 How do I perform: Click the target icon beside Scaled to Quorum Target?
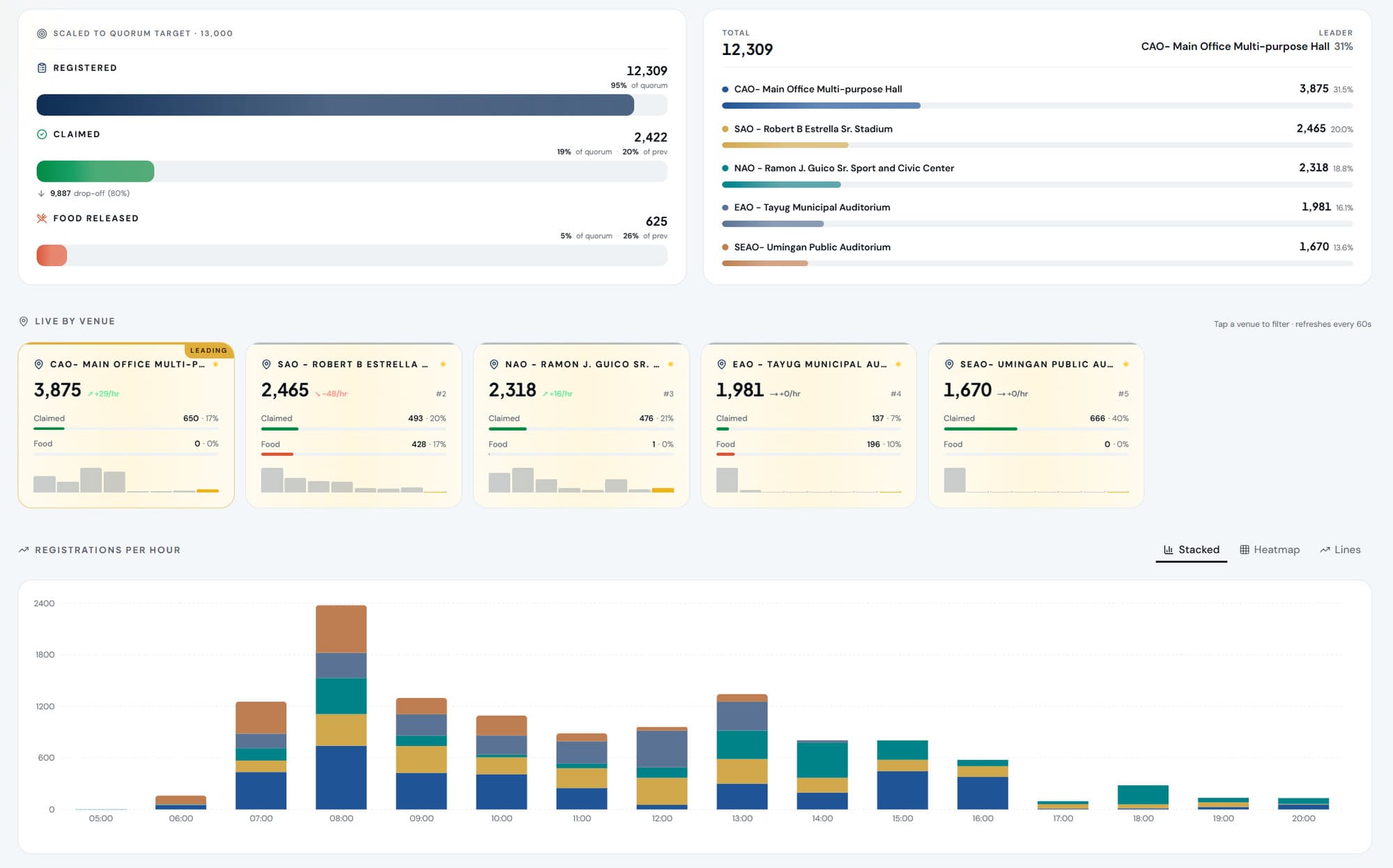pyautogui.click(x=42, y=33)
